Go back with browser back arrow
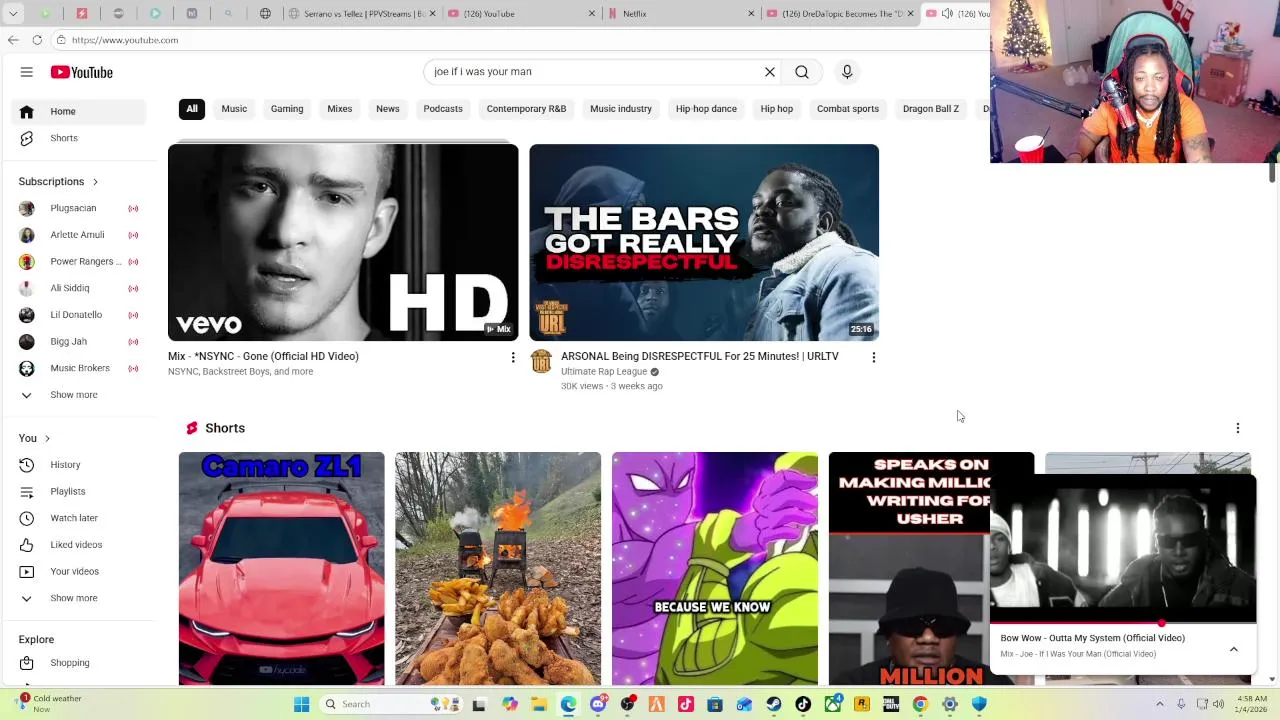The width and height of the screenshot is (1280, 720). click(13, 40)
